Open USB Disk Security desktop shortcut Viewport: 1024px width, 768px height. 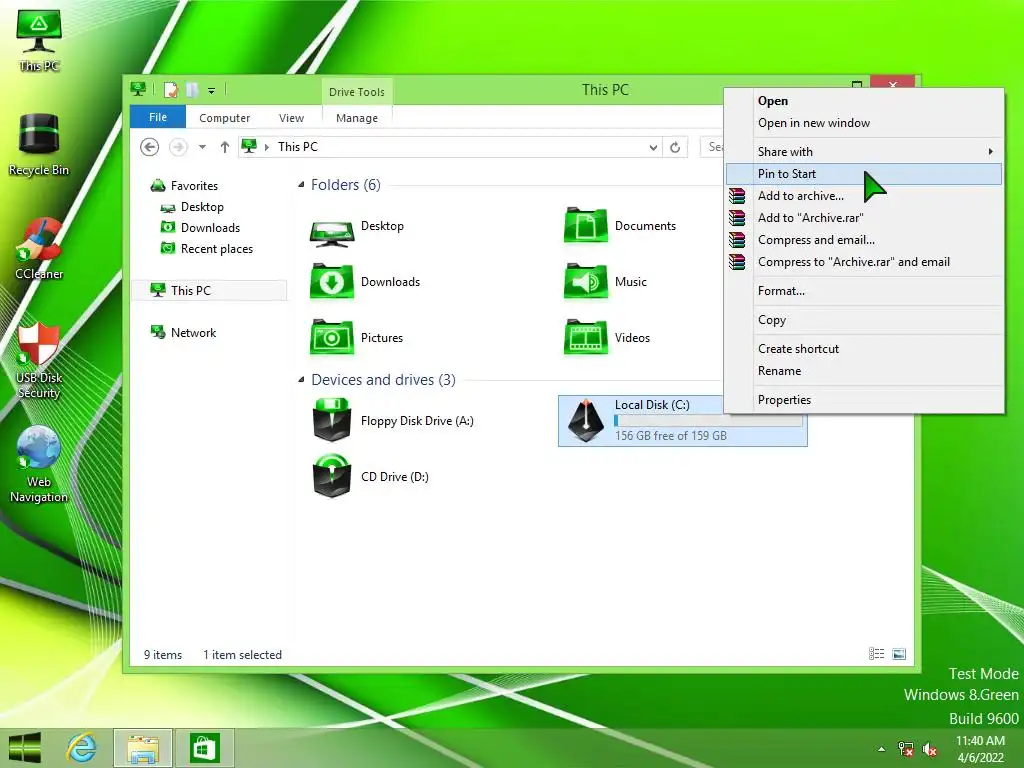(x=39, y=360)
